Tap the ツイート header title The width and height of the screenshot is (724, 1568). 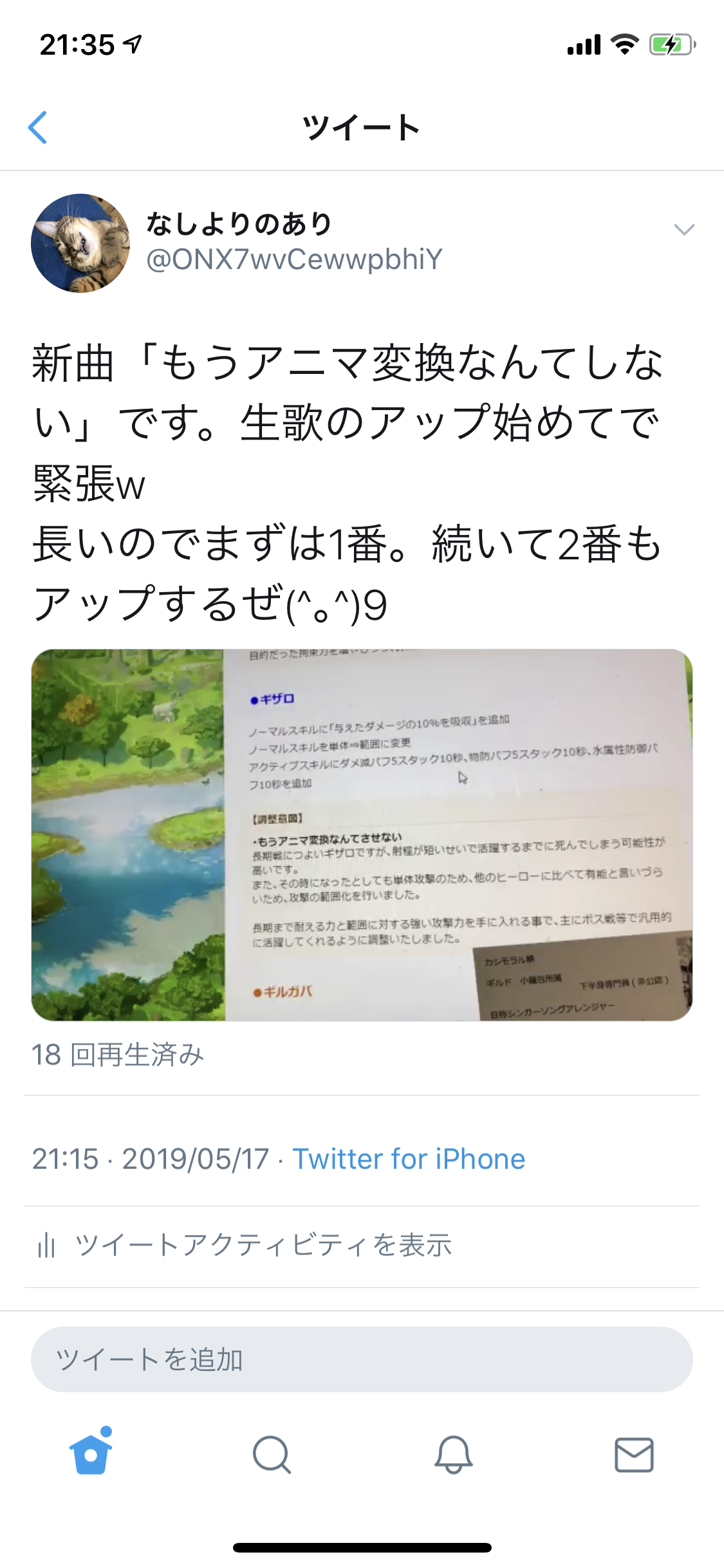(362, 127)
